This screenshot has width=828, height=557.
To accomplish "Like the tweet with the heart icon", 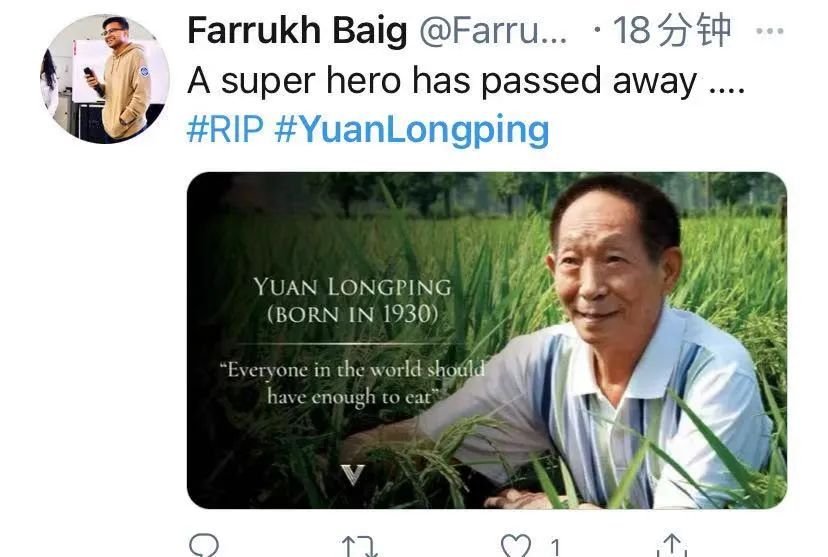I will (515, 546).
